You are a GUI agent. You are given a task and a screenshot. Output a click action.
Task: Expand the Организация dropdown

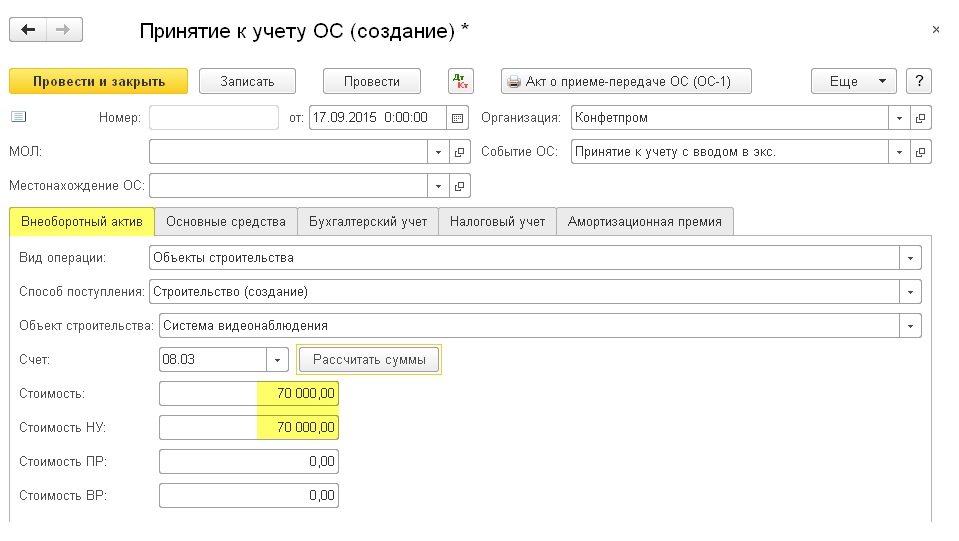[x=899, y=118]
